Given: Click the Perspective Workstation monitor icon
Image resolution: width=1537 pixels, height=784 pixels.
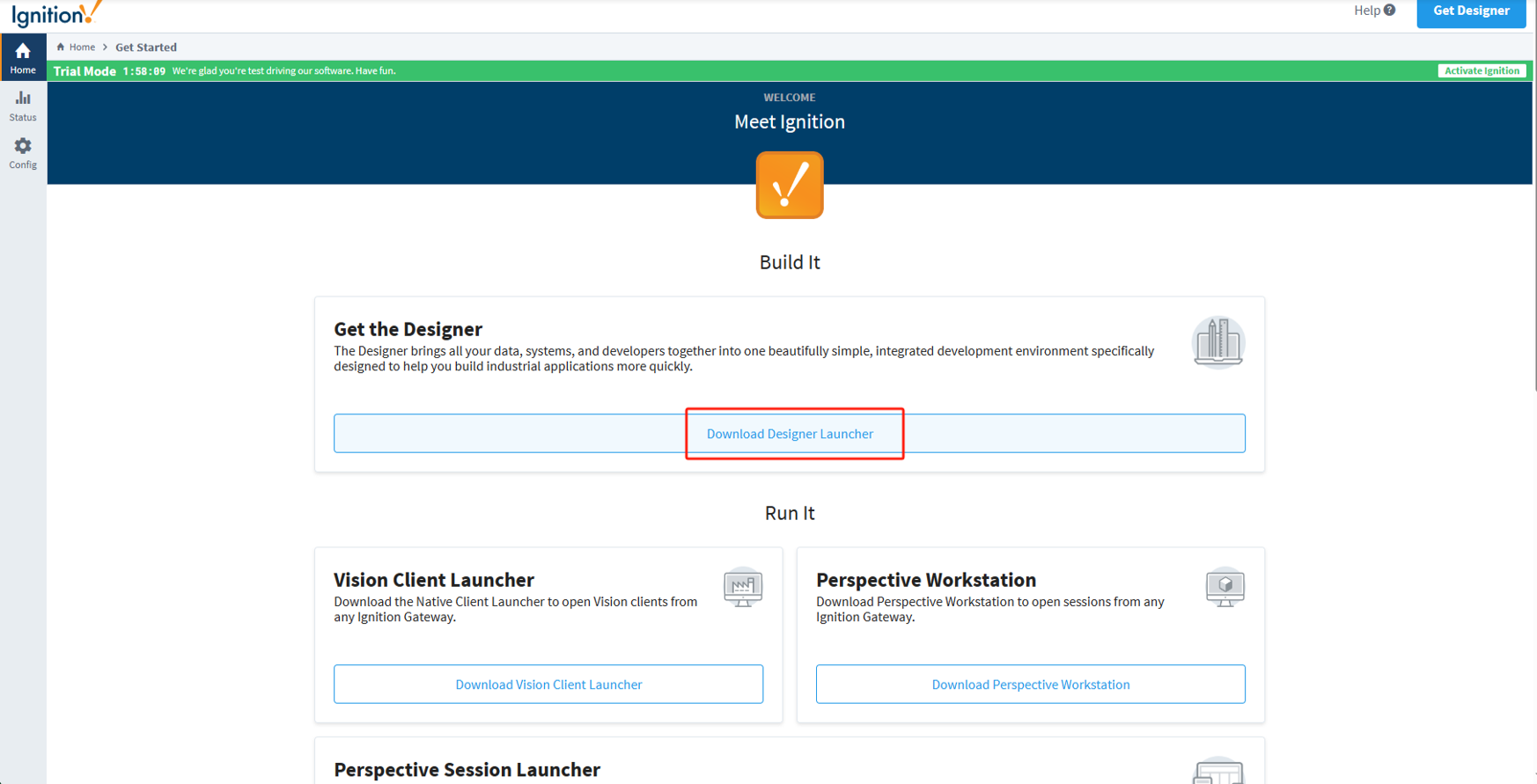Looking at the screenshot, I should point(1225,587).
